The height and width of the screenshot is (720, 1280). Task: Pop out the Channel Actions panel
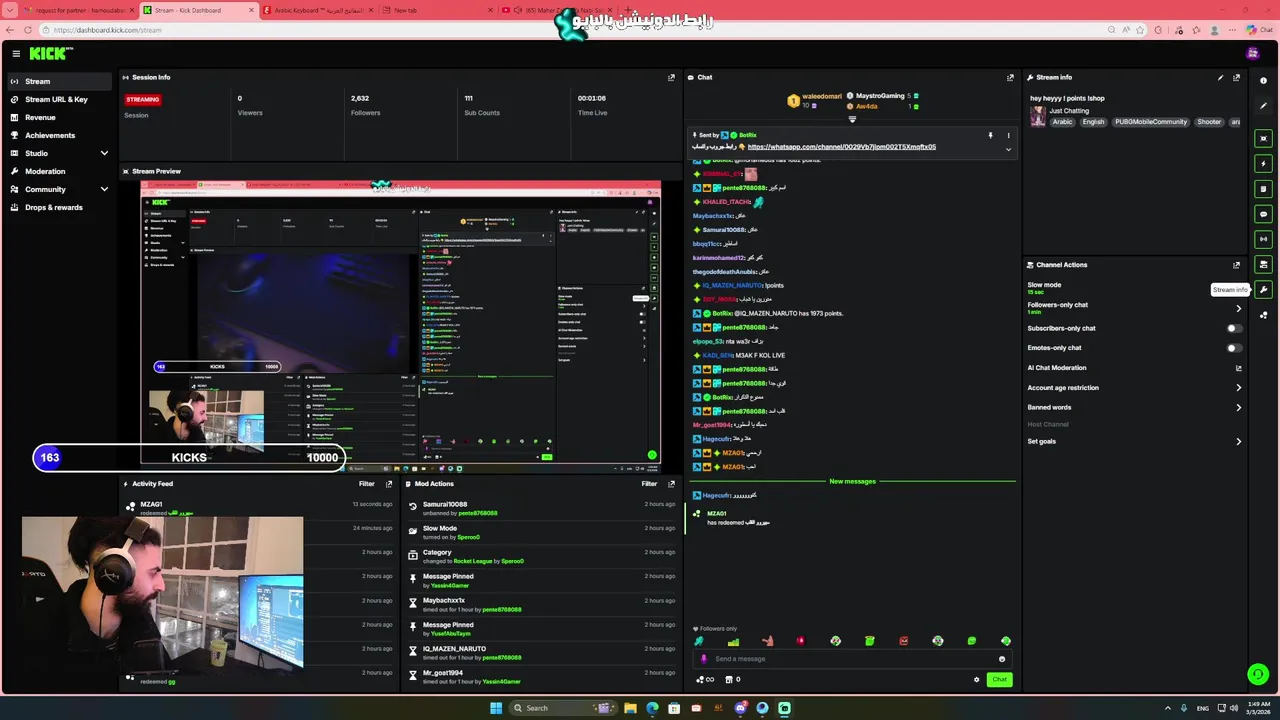pos(1236,265)
